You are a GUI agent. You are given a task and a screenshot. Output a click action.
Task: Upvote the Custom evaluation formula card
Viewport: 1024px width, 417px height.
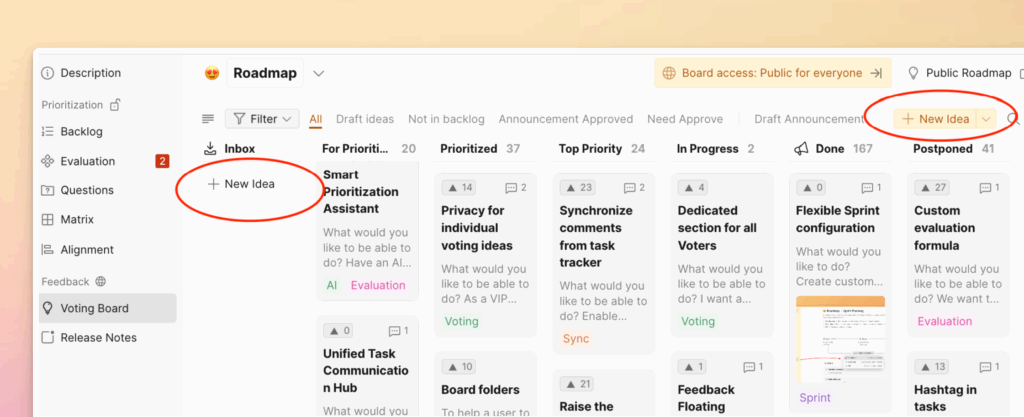[x=934, y=188]
